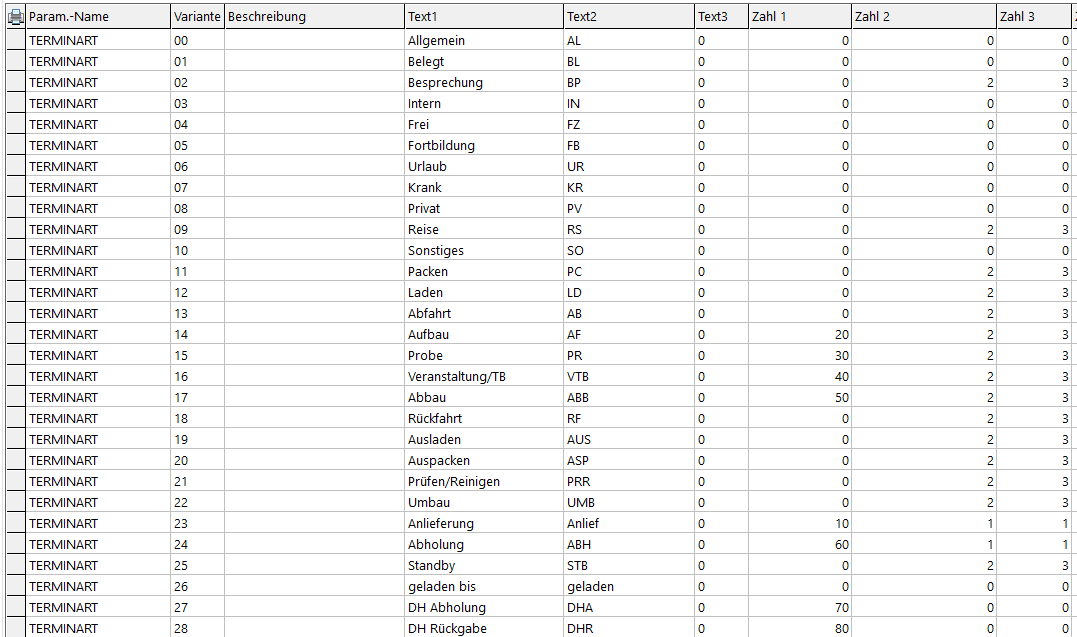Select the Beschreibung column header

[x=315, y=16]
